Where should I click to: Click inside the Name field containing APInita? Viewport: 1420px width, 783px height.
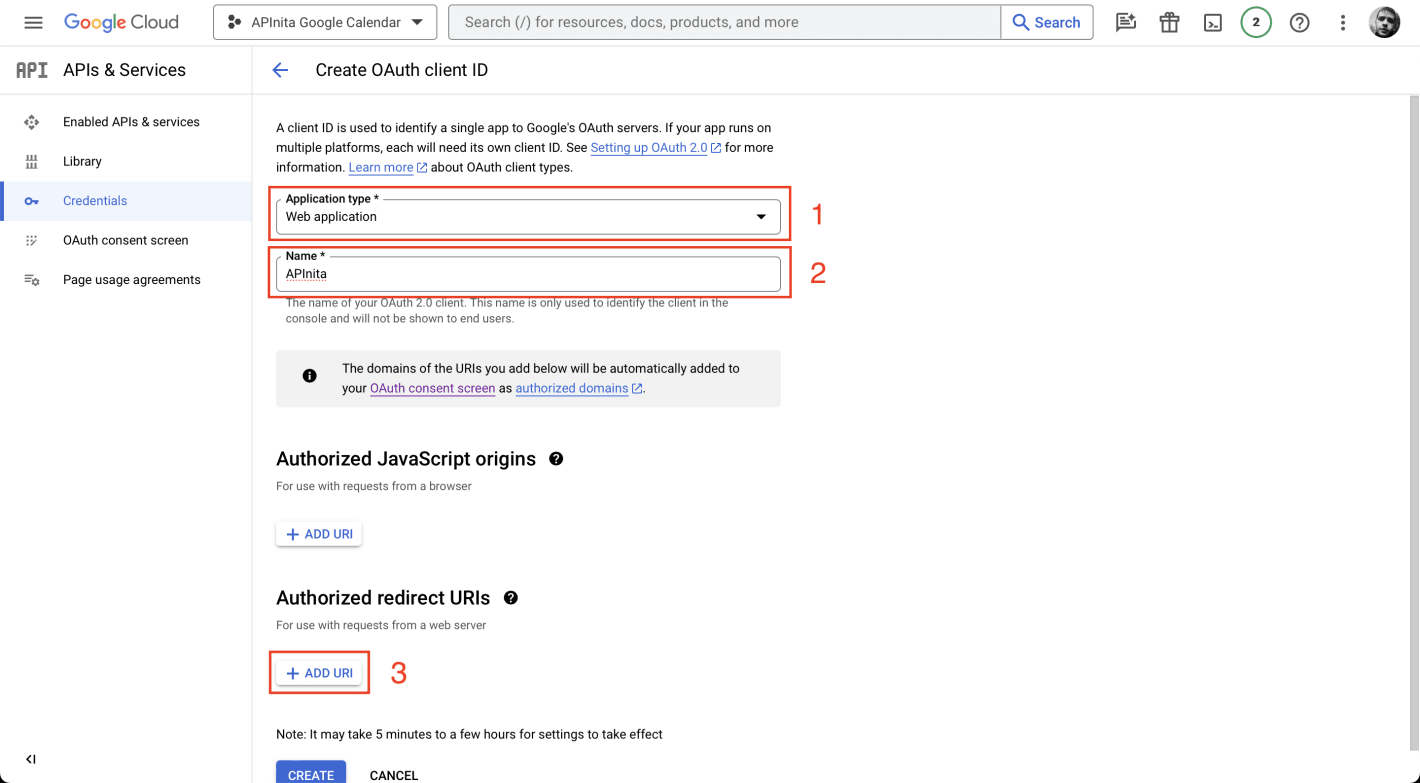click(528, 274)
